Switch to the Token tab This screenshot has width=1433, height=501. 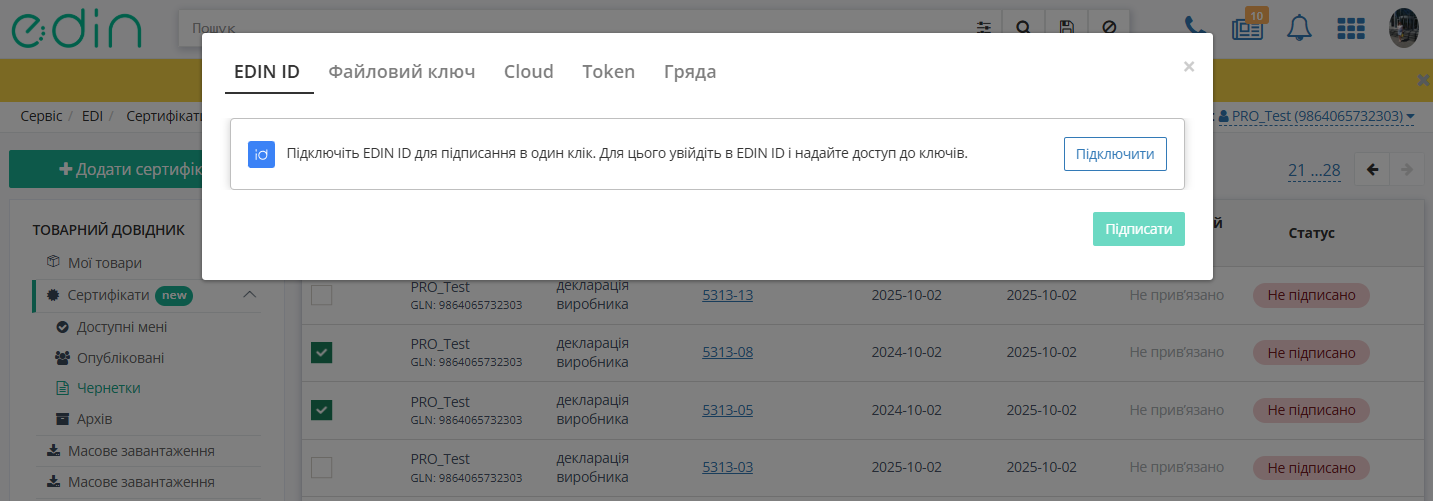(609, 72)
